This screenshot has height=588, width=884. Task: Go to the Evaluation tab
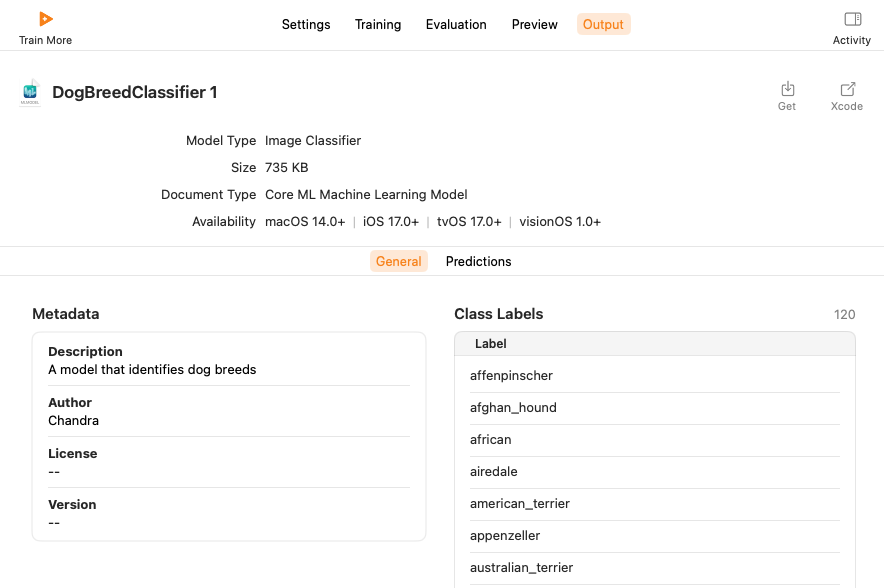point(456,24)
